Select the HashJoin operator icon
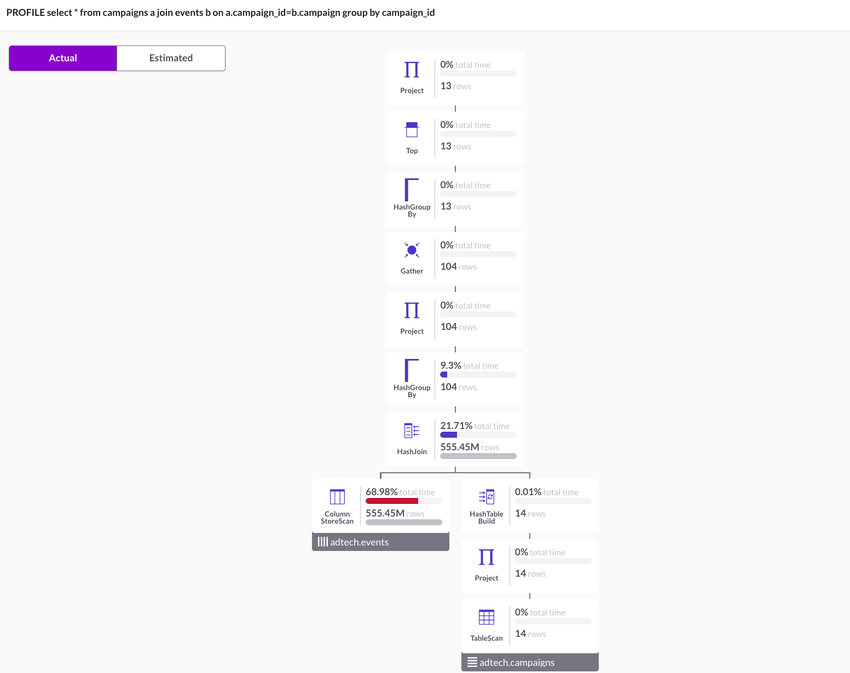This screenshot has height=673, width=850. tap(411, 431)
